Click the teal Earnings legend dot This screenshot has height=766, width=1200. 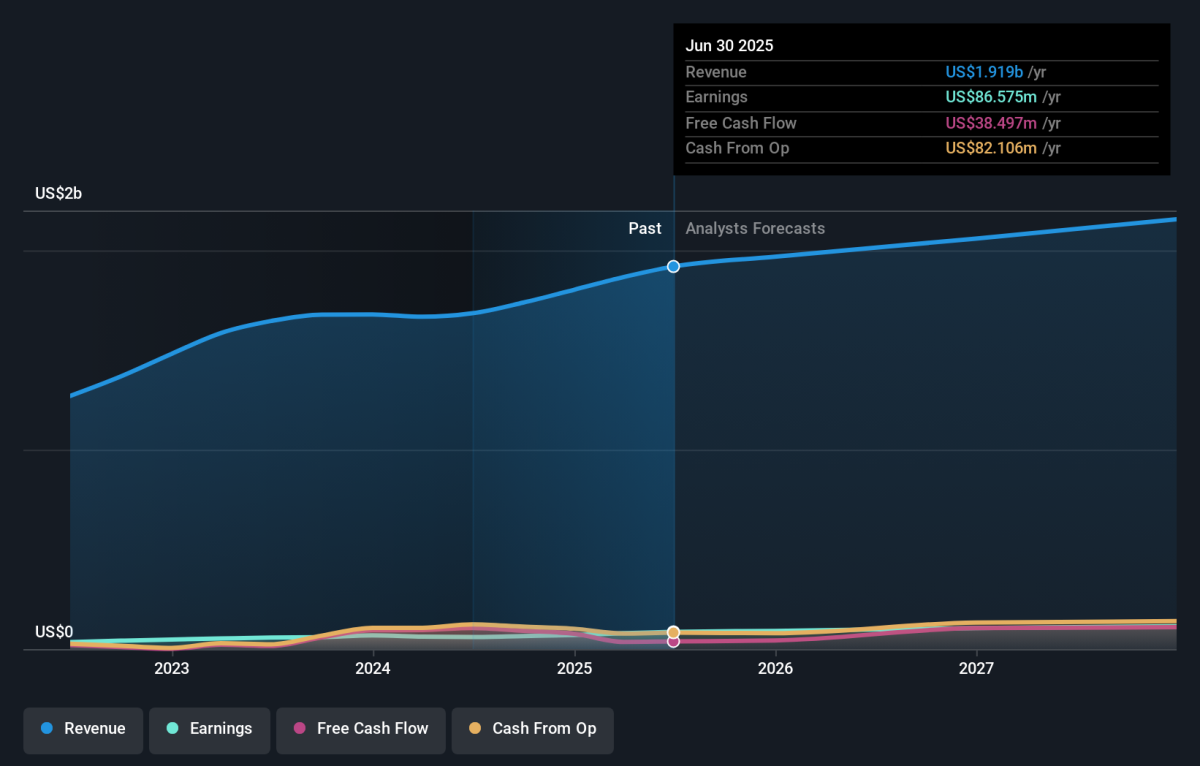(x=172, y=729)
